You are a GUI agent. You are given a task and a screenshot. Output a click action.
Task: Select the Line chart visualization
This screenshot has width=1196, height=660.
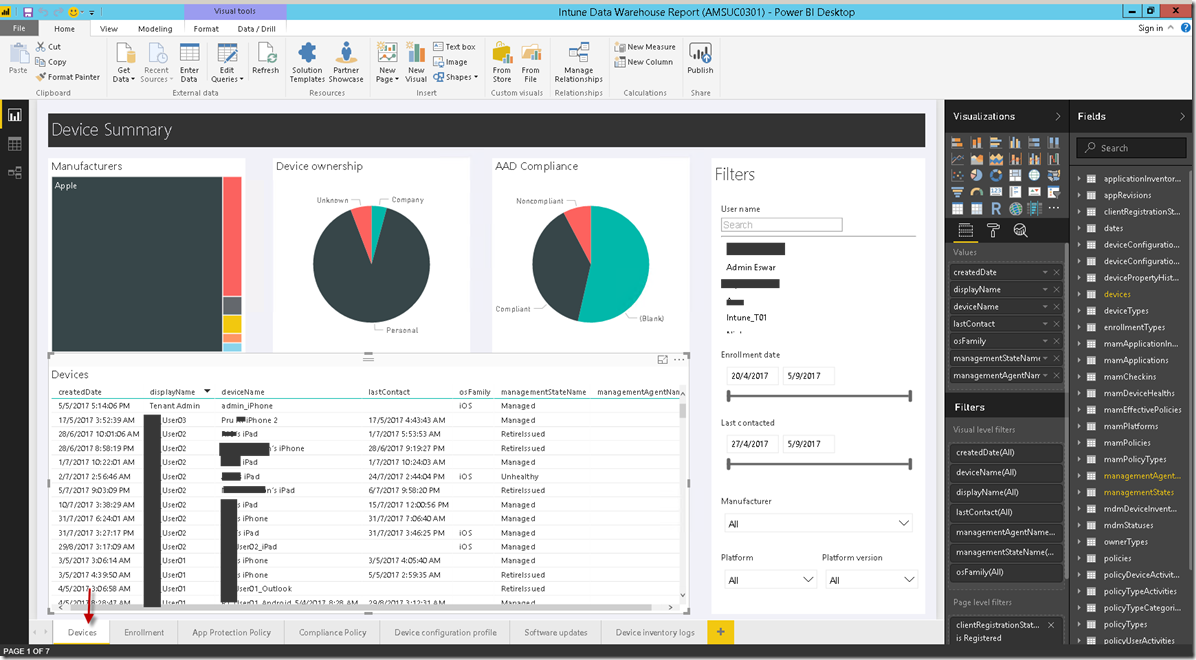click(957, 159)
